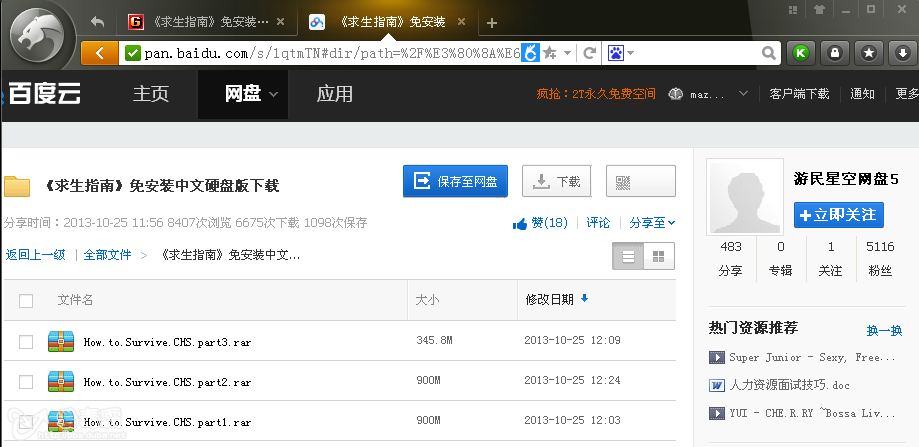Click the QR code button

[x=640, y=182]
